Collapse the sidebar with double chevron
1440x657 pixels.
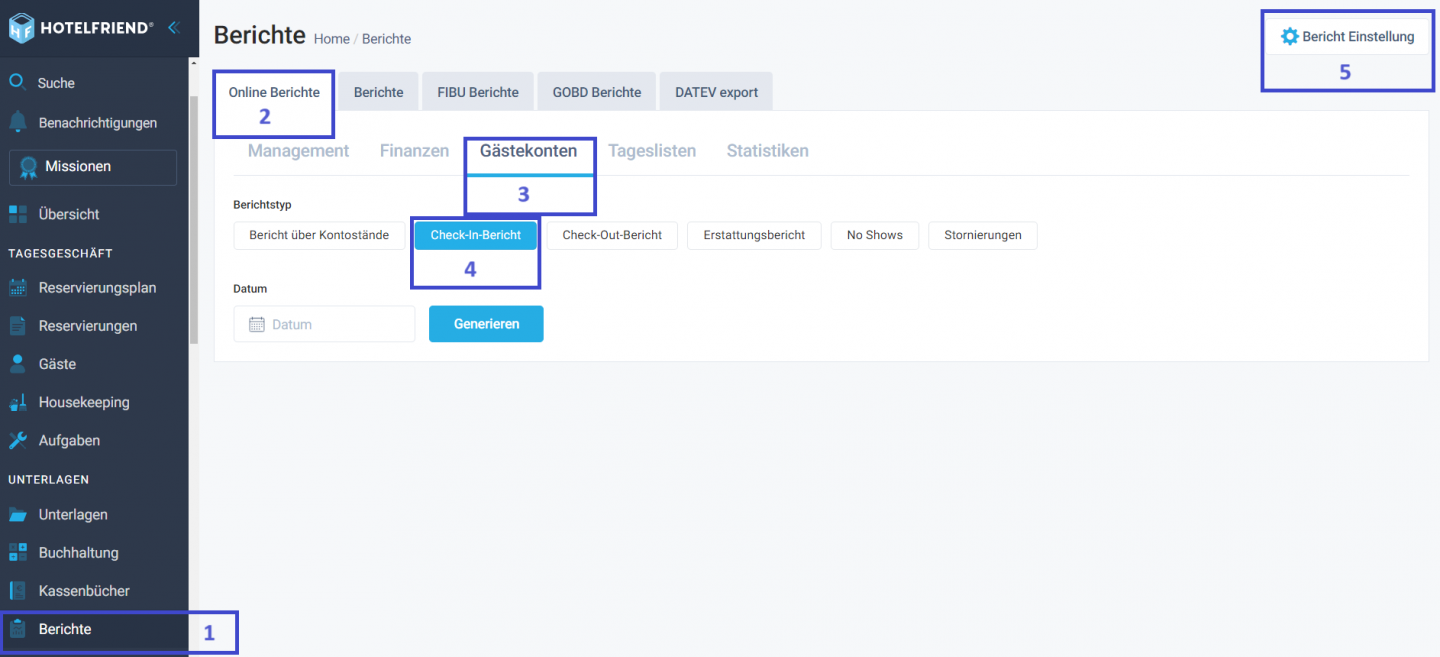click(x=173, y=27)
